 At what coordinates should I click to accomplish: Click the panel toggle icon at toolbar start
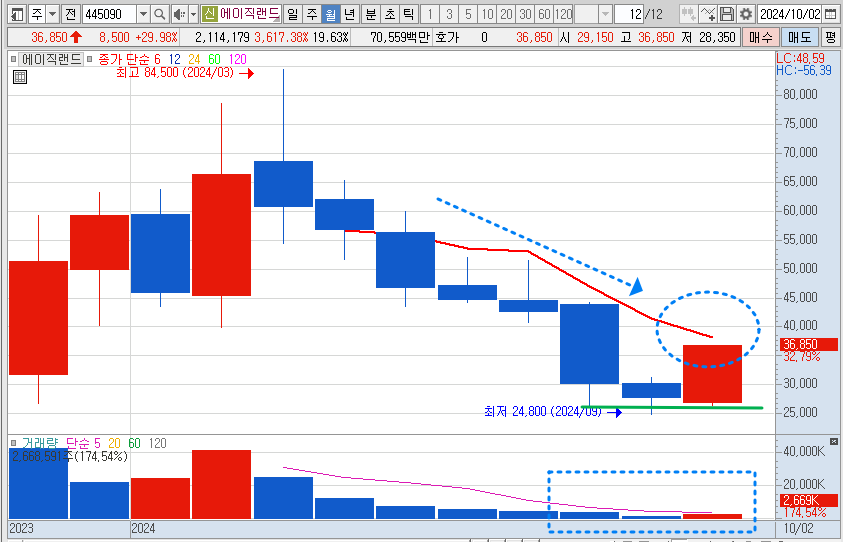[x=17, y=14]
